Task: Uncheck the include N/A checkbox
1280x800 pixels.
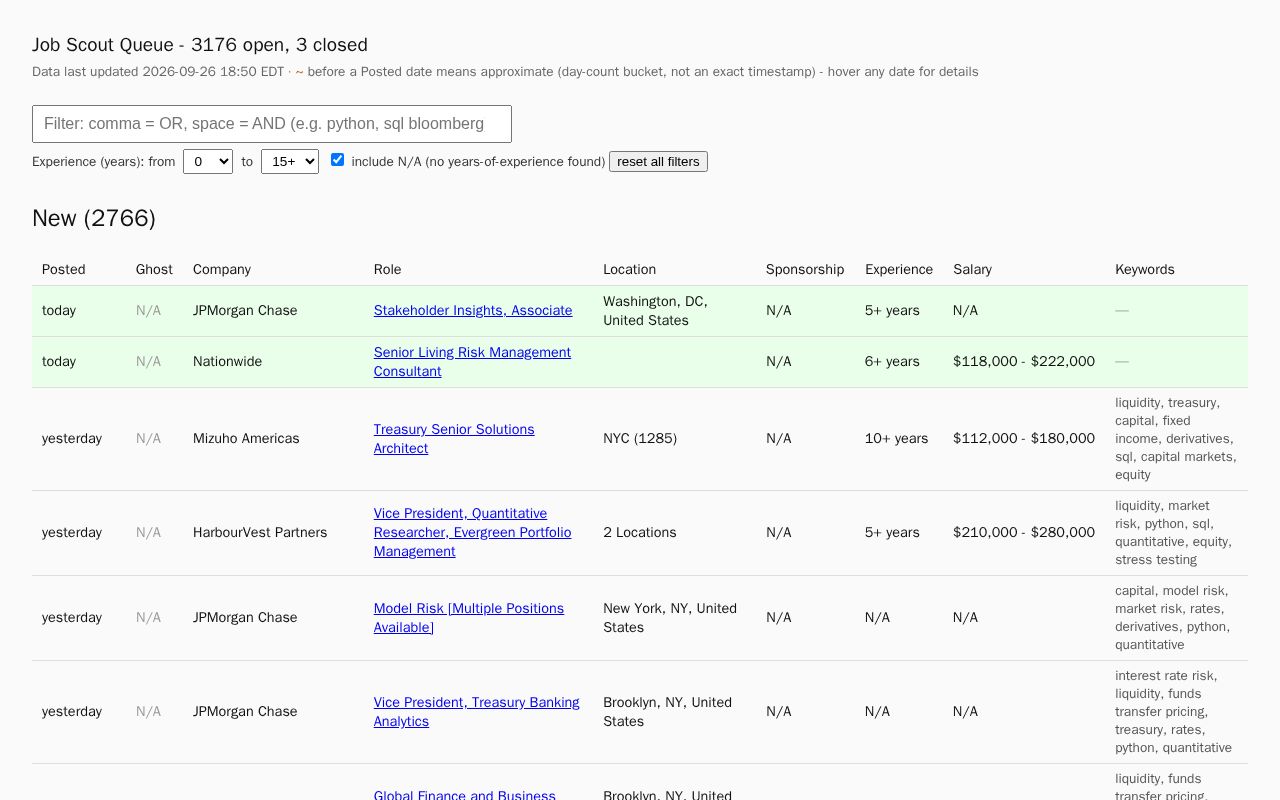Action: click(337, 160)
